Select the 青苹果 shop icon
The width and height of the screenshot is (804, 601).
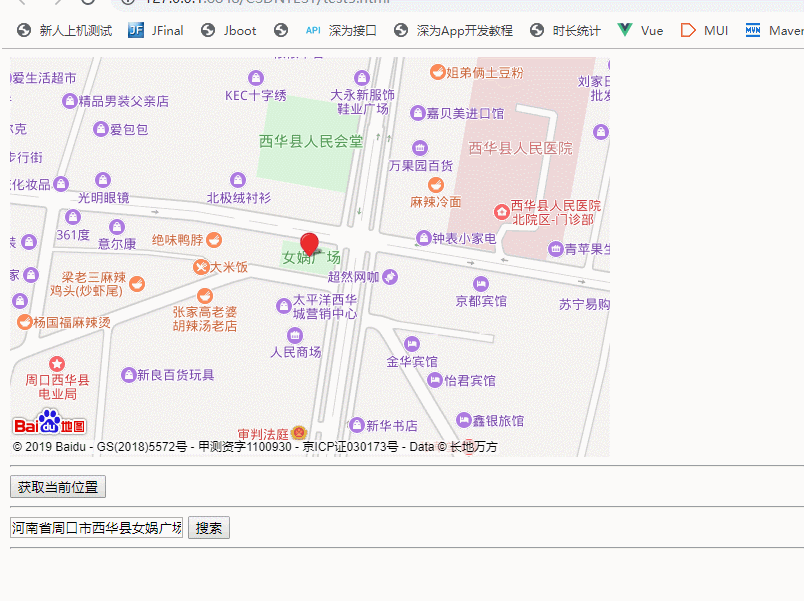(x=556, y=249)
